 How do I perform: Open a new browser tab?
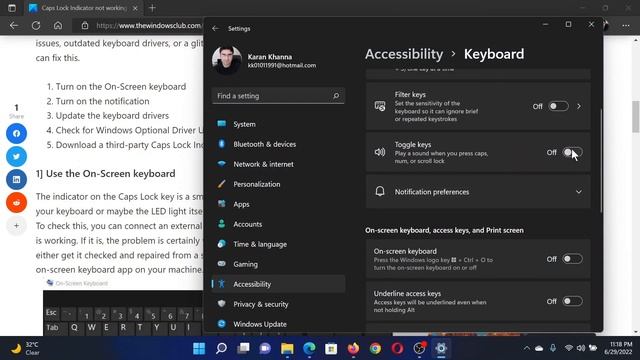click(x=152, y=8)
